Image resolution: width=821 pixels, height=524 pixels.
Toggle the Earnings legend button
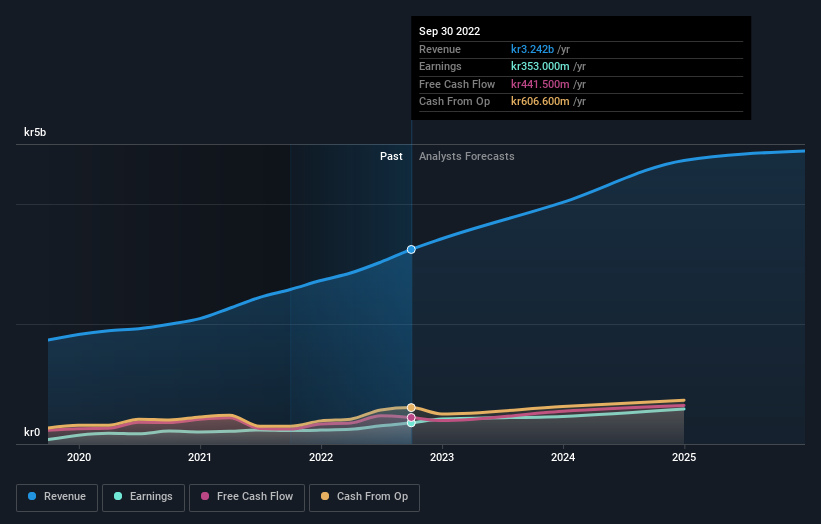pos(143,497)
